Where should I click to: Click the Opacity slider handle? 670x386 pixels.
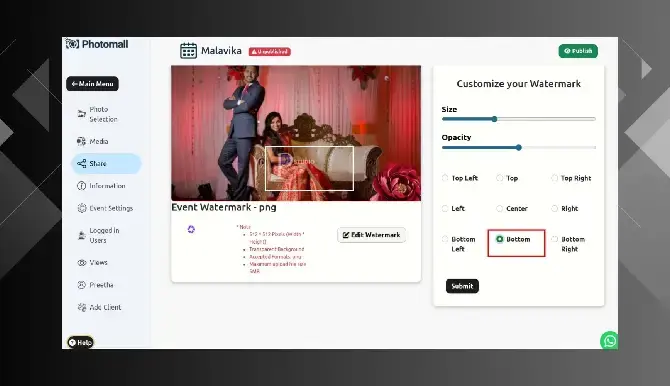click(519, 147)
